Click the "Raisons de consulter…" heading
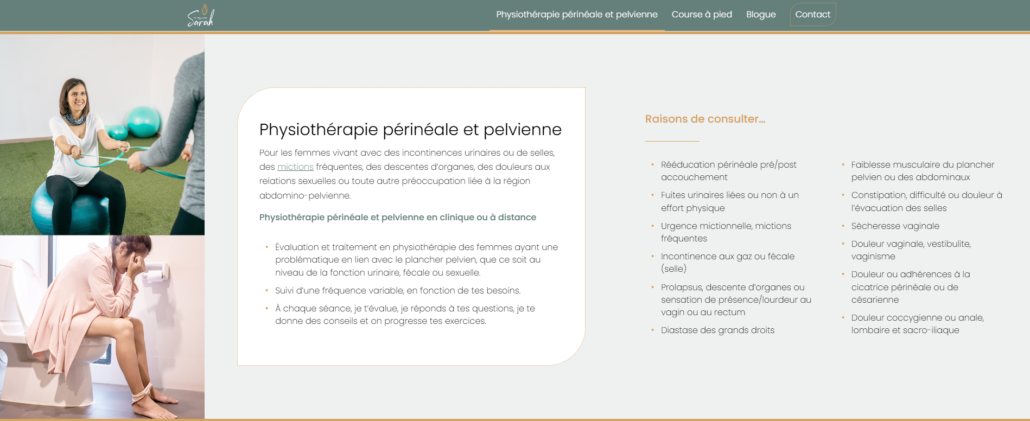The width and height of the screenshot is (1030, 421). (705, 119)
